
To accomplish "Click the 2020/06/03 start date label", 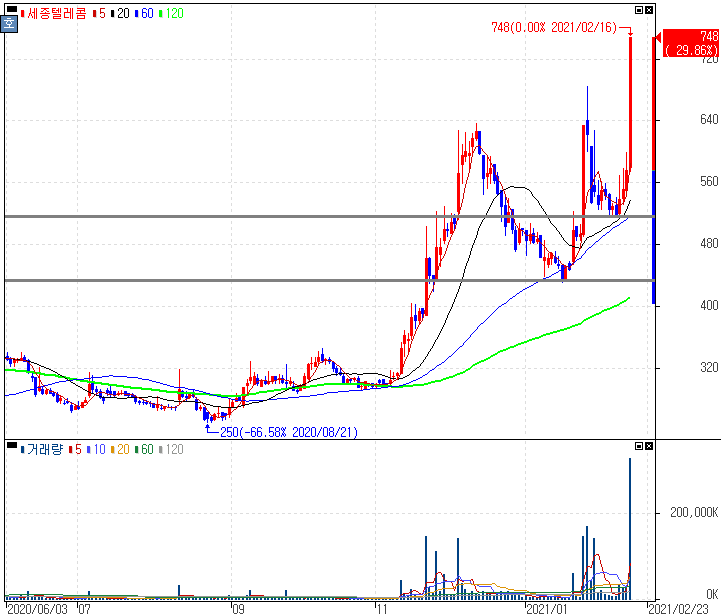I will 38,609.
